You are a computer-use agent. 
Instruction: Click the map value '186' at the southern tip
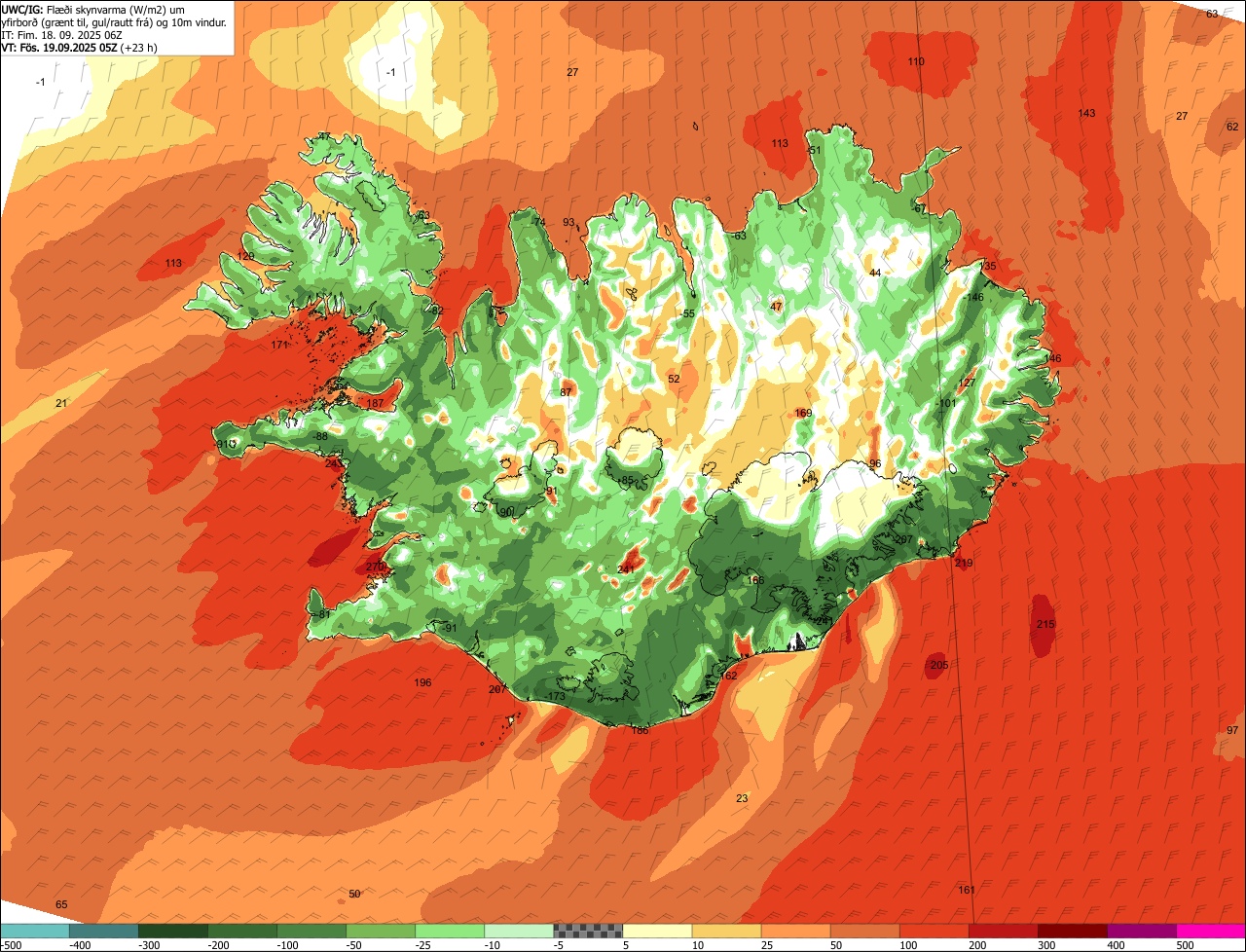click(640, 730)
